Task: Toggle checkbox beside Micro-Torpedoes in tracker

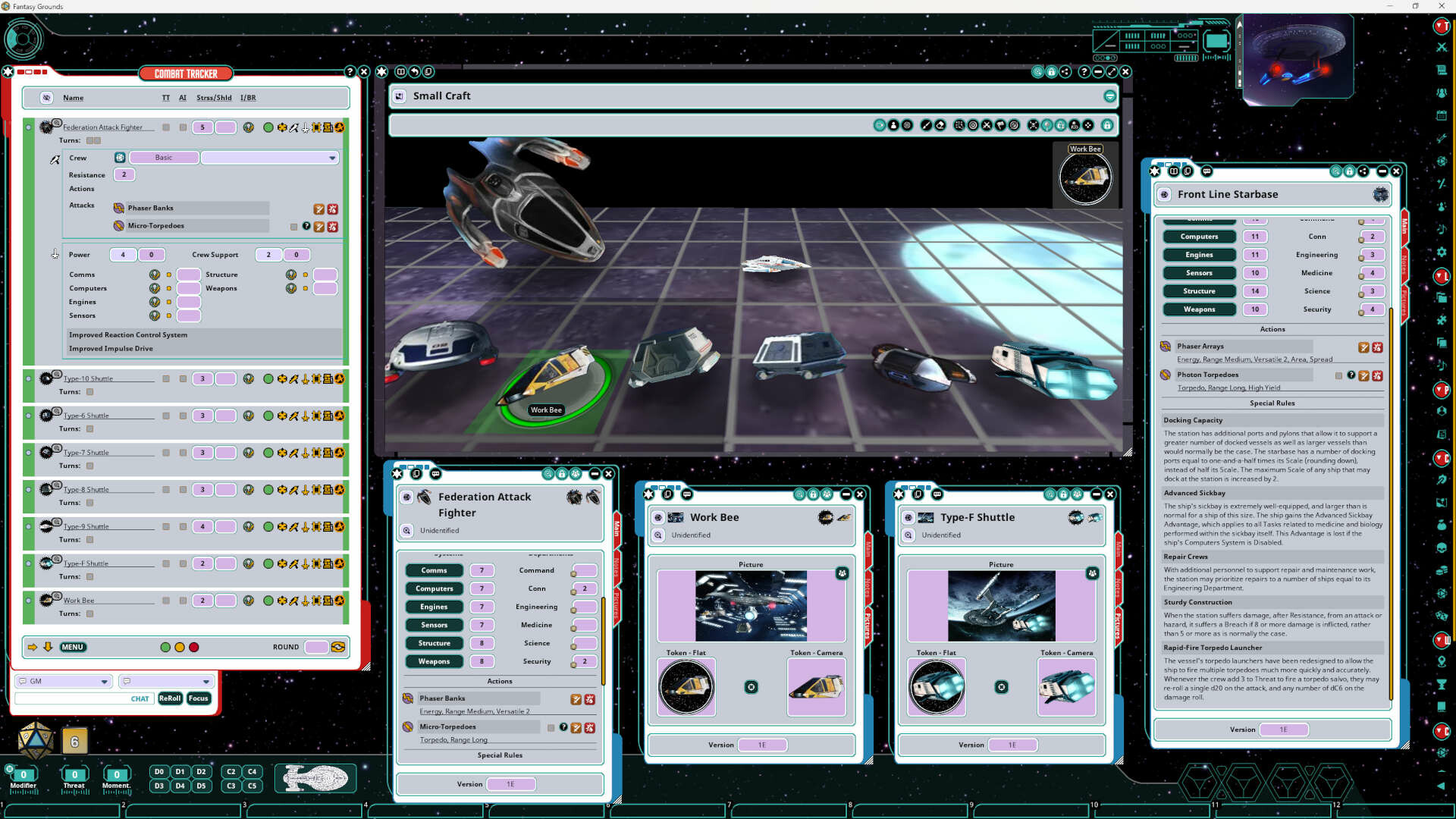Action: pyautogui.click(x=294, y=227)
